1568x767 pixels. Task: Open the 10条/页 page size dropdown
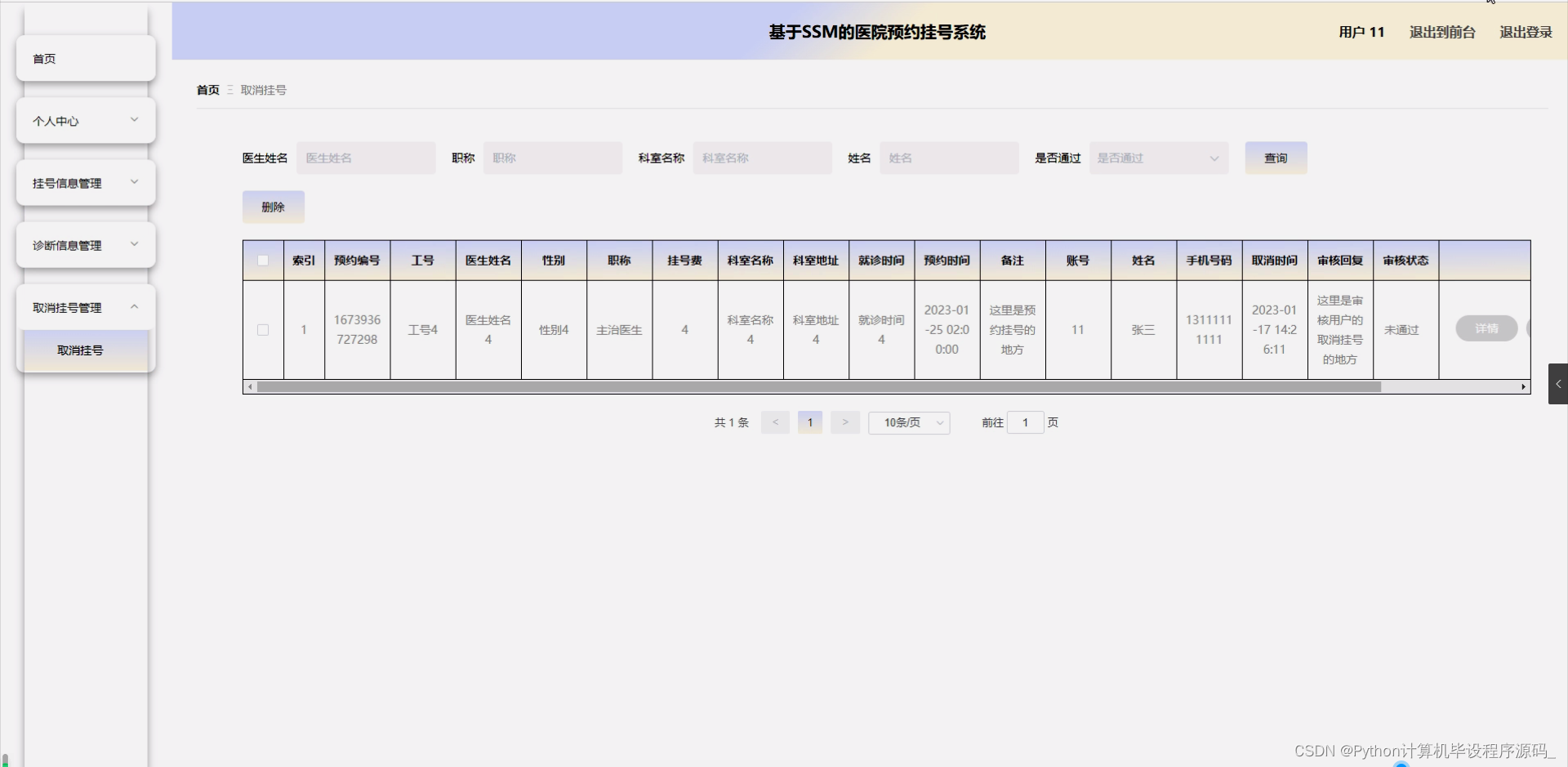[x=908, y=422]
